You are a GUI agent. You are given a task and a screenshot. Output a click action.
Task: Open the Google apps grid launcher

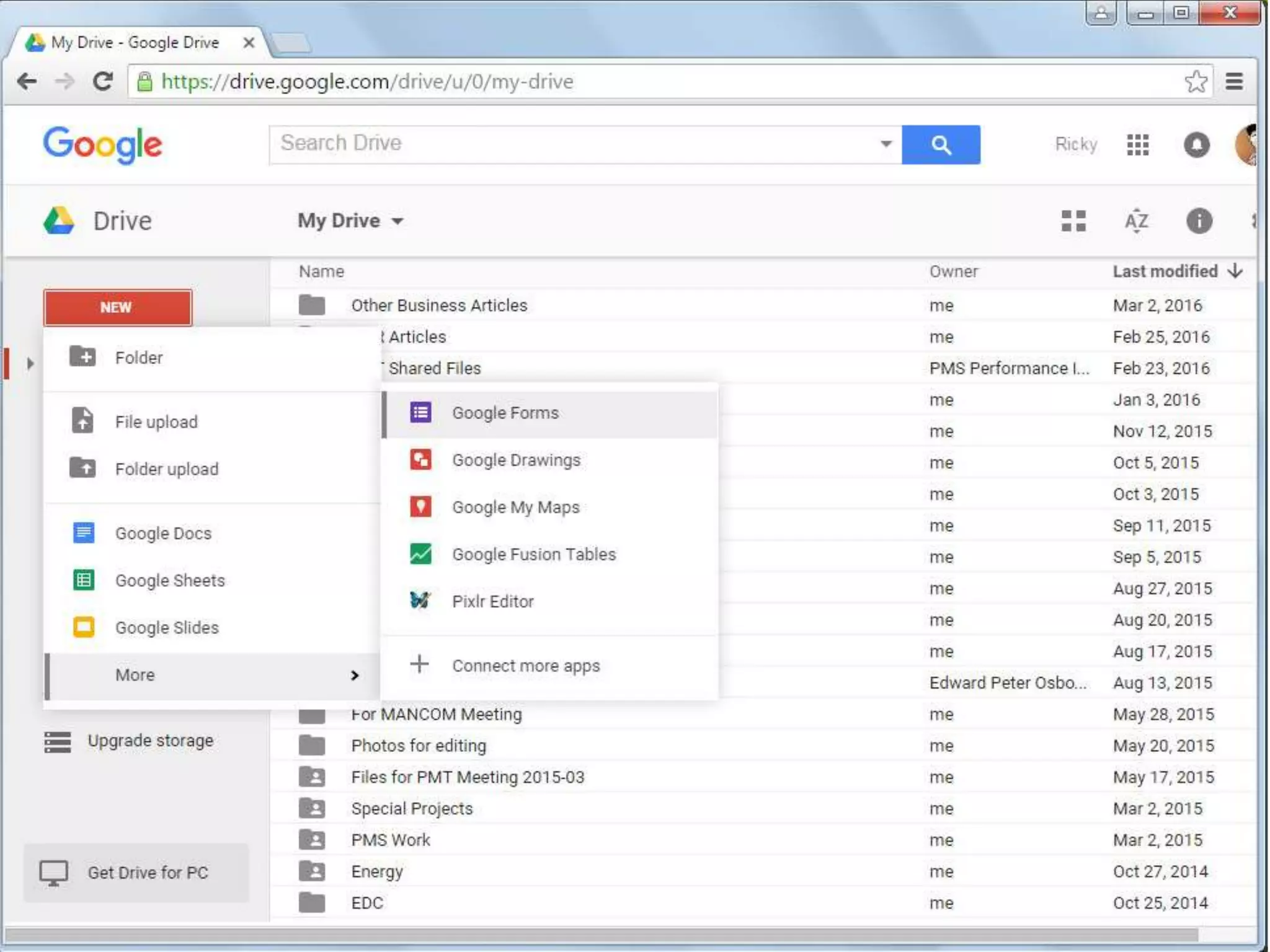point(1137,144)
